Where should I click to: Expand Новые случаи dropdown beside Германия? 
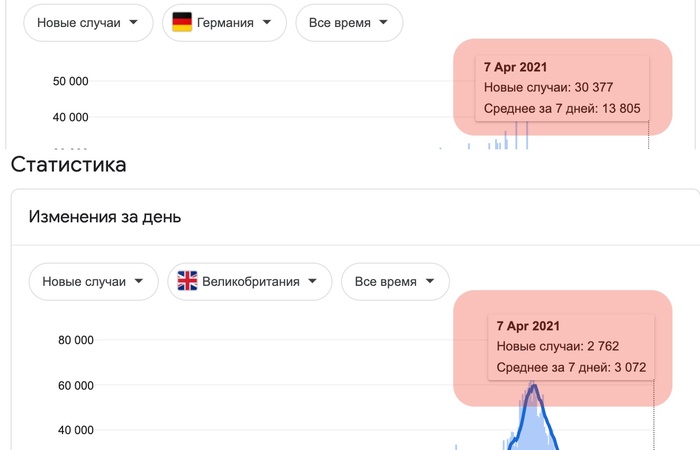(88, 24)
